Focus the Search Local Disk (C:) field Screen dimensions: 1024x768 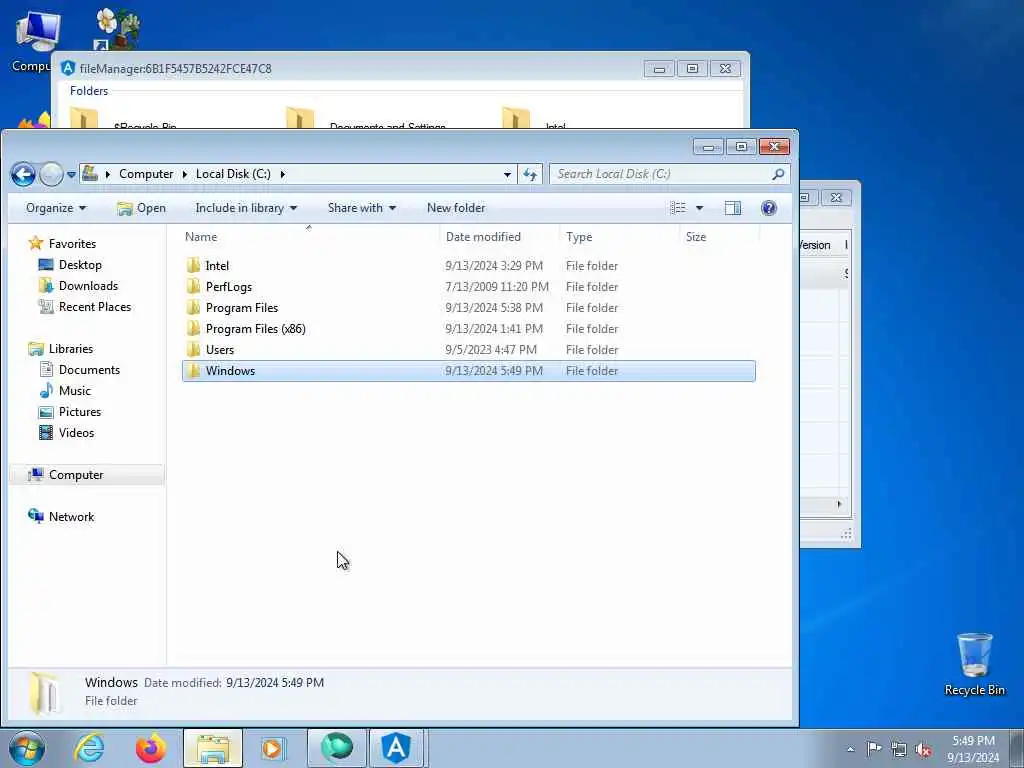pyautogui.click(x=670, y=174)
